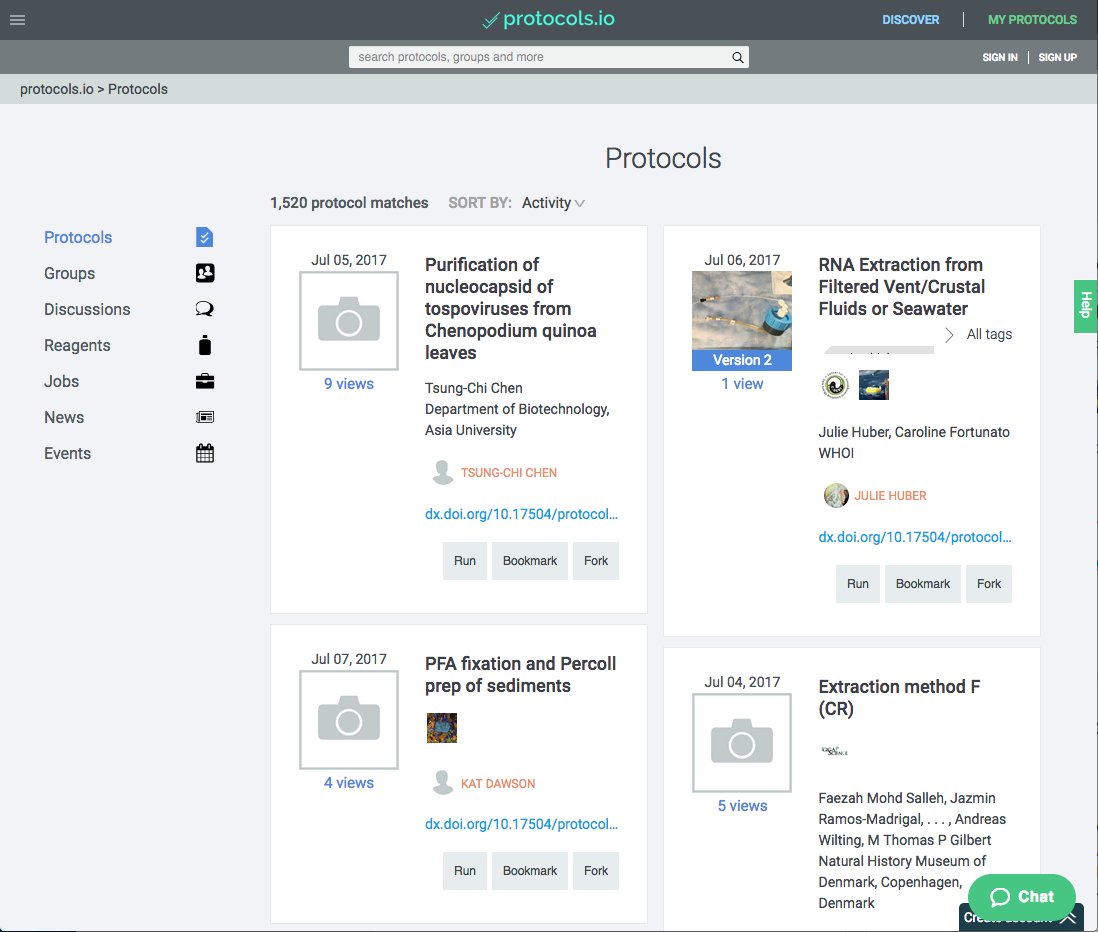
Task: Bookmark the PFA fixation protocol
Action: 529,871
